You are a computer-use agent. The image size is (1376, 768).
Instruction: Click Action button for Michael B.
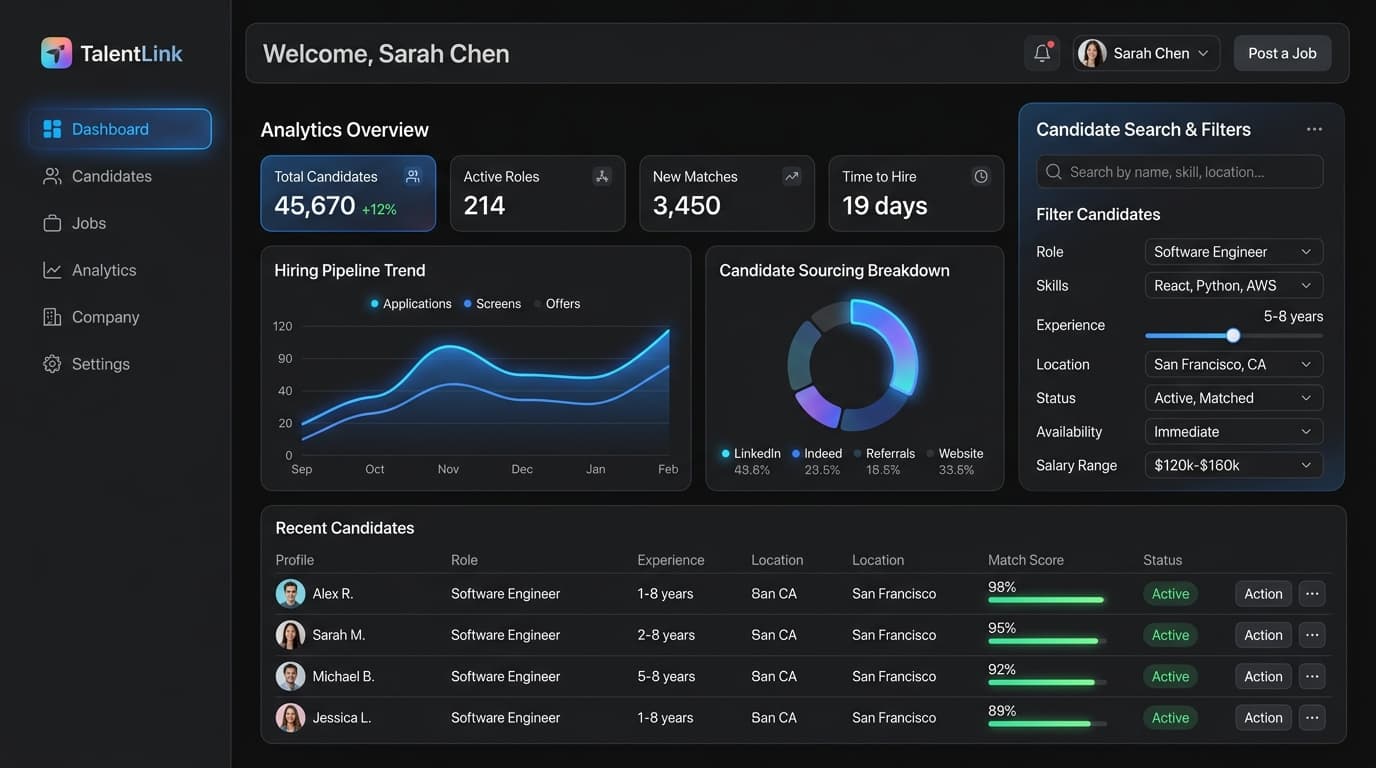tap(1263, 676)
